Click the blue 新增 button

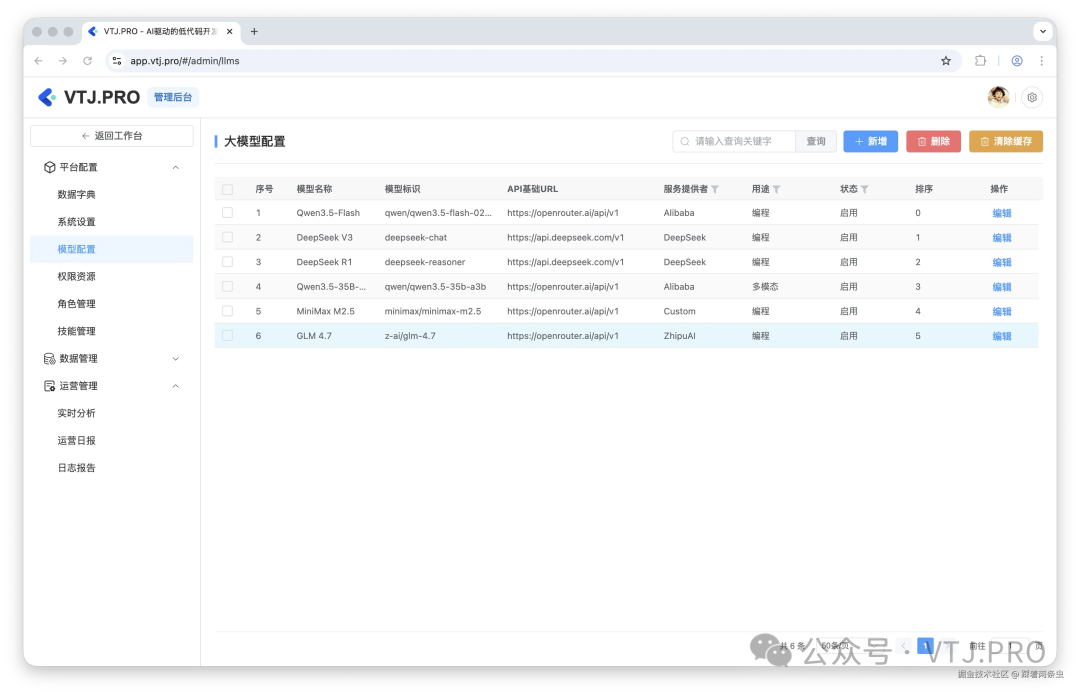[x=871, y=141]
